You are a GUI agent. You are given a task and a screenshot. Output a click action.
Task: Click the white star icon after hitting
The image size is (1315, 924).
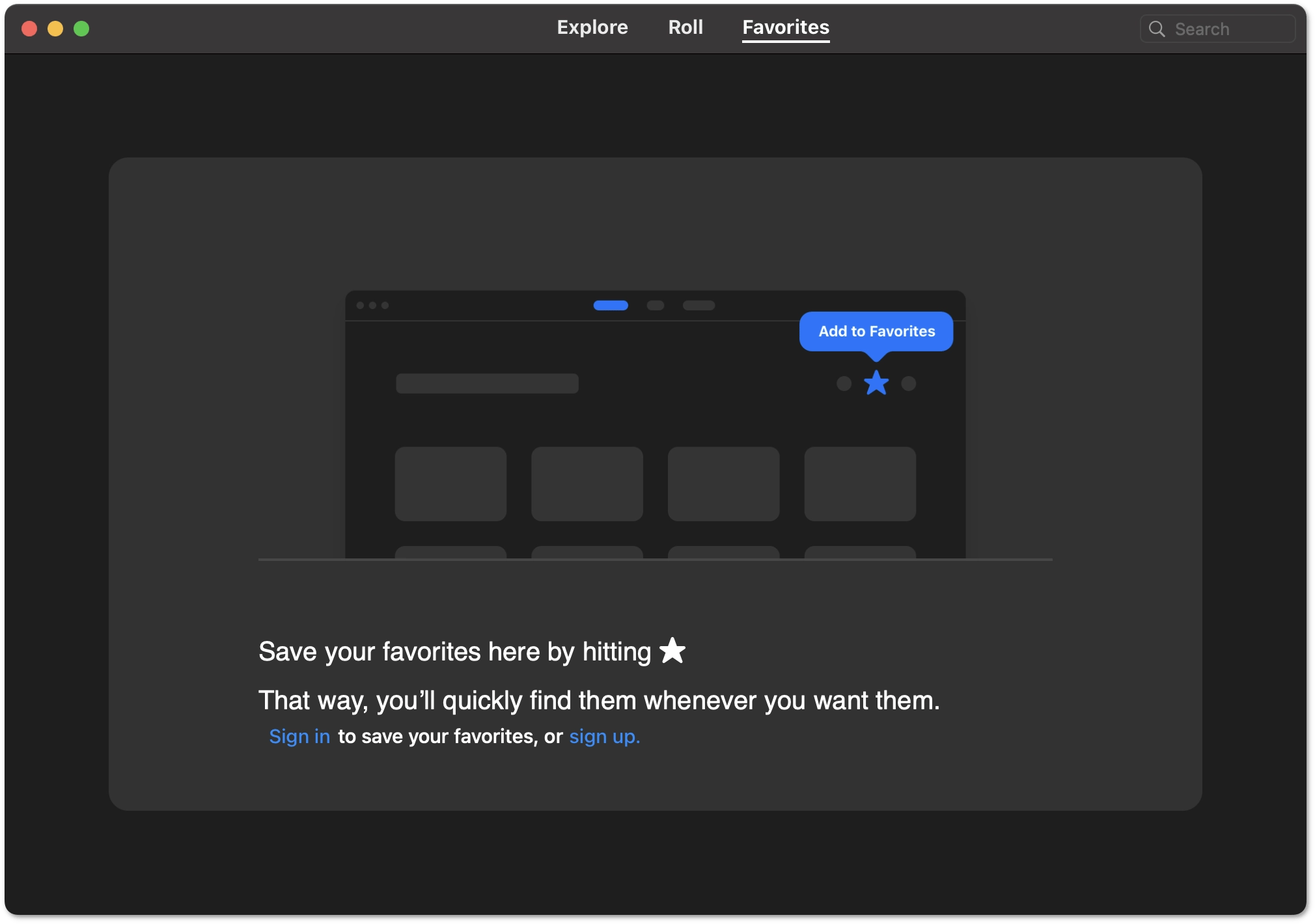pyautogui.click(x=672, y=651)
